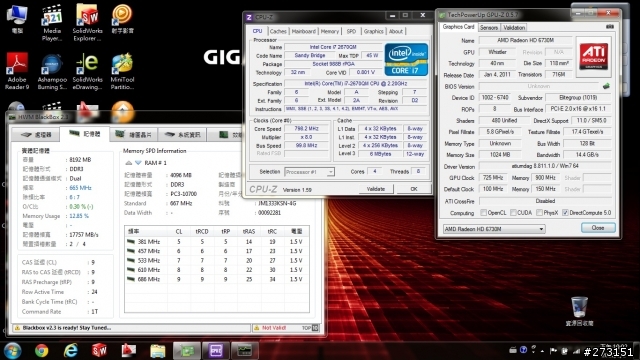The height and width of the screenshot is (360, 640).
Task: Click the ATI Radeon logo in GPU-Z
Action: click(594, 57)
